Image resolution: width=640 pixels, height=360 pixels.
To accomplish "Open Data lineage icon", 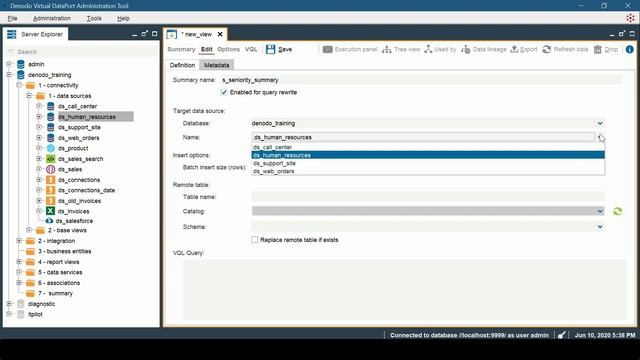I will 465,49.
